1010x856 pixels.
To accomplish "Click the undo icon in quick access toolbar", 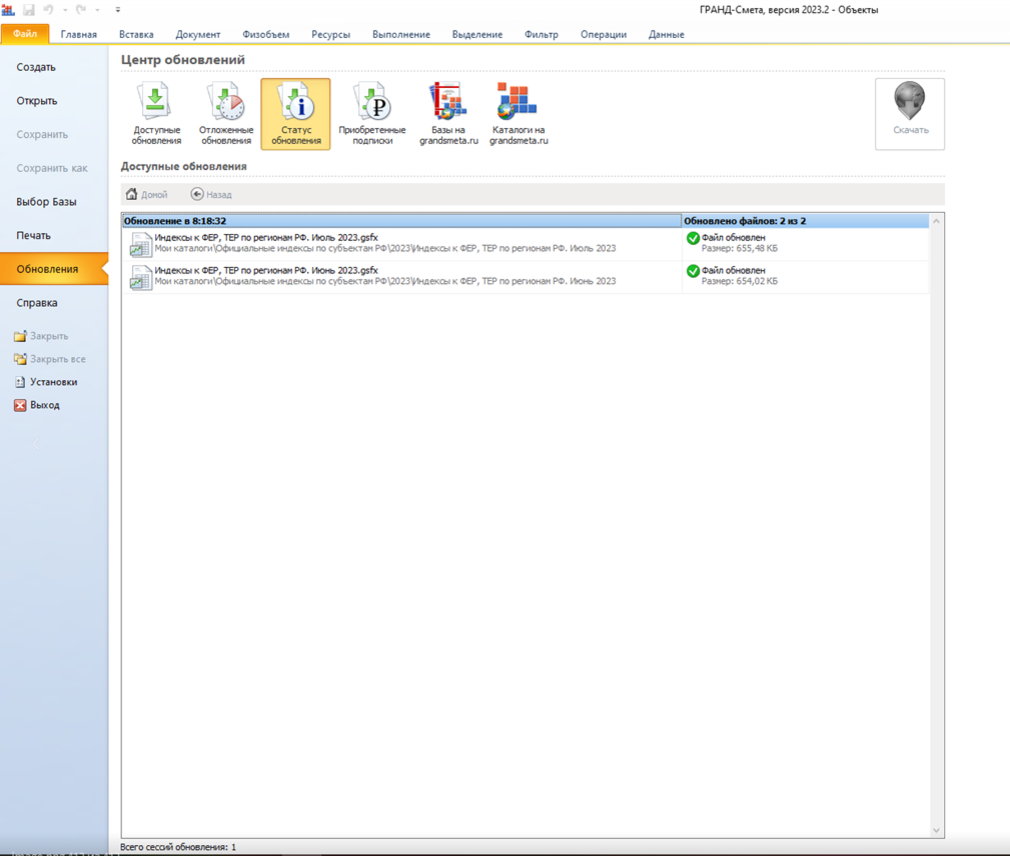I will click(48, 10).
